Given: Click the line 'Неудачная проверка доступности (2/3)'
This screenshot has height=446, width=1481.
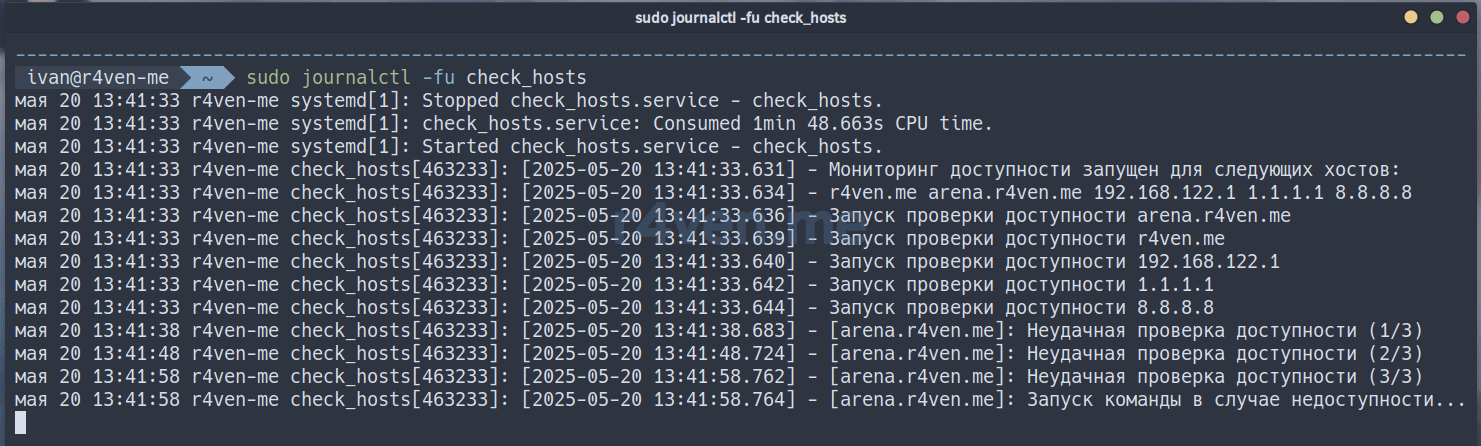Looking at the screenshot, I should (x=1225, y=353).
